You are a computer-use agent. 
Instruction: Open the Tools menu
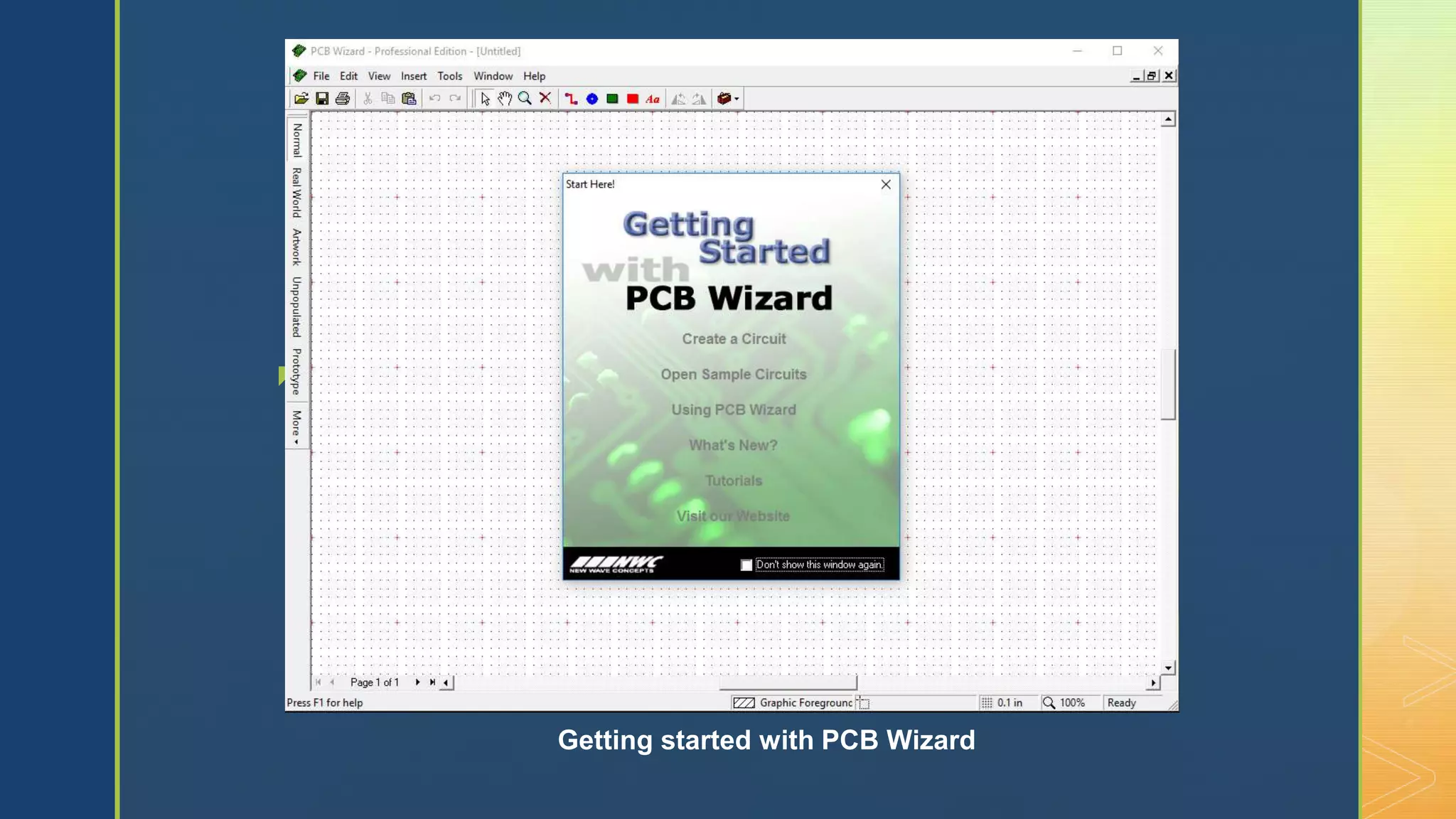(x=449, y=76)
